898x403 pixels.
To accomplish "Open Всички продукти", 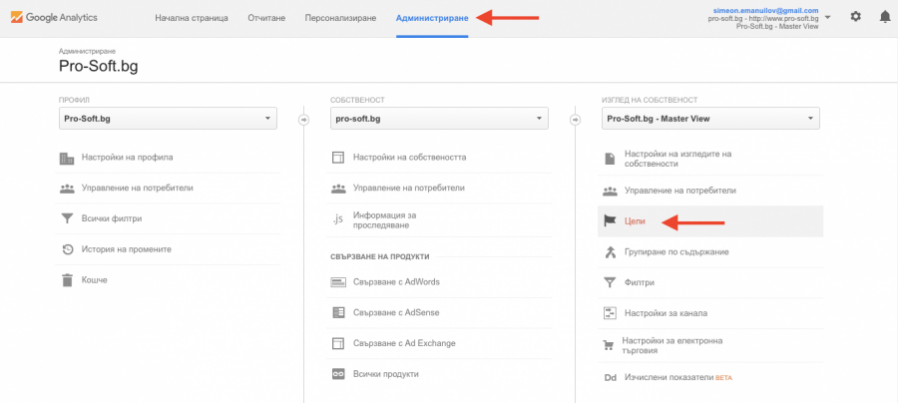I will pos(386,374).
